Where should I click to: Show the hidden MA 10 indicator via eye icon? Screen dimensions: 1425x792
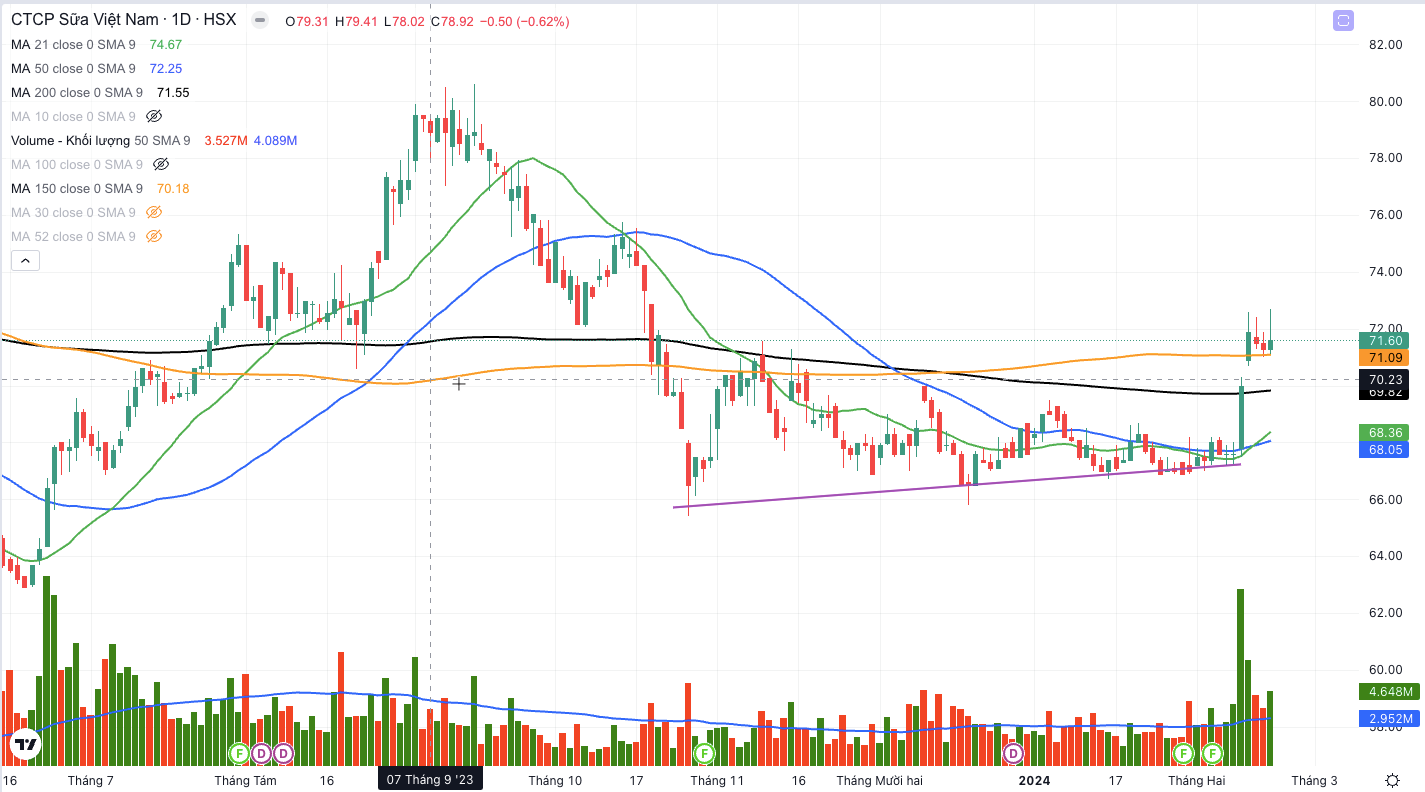(x=154, y=116)
